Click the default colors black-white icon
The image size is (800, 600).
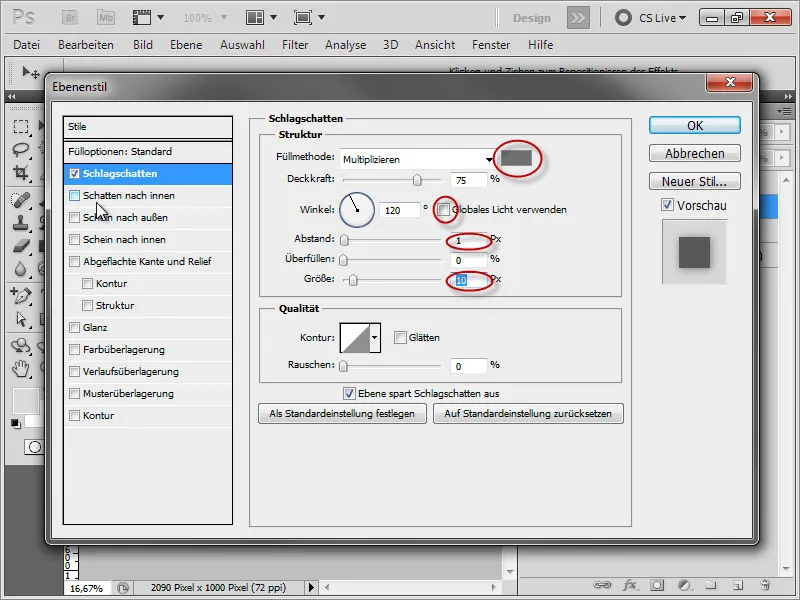click(x=16, y=423)
